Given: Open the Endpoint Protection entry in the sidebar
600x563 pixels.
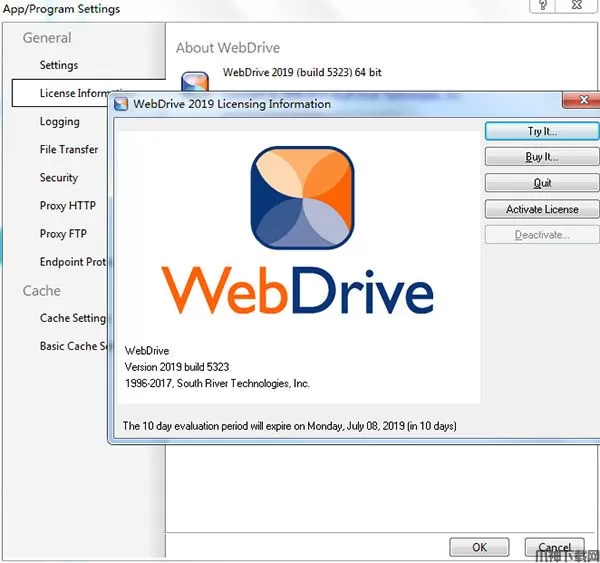Looking at the screenshot, I should 75,262.
